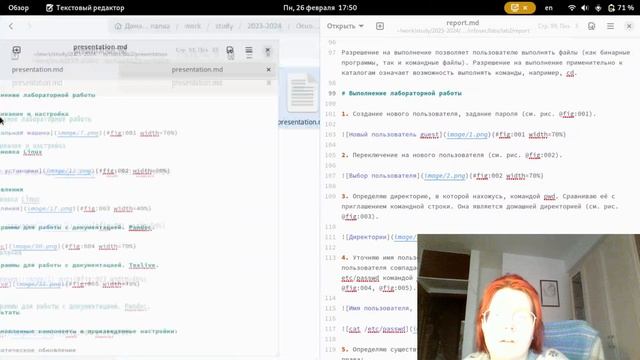
Task: Go back in the file manager
Action: [11, 26]
